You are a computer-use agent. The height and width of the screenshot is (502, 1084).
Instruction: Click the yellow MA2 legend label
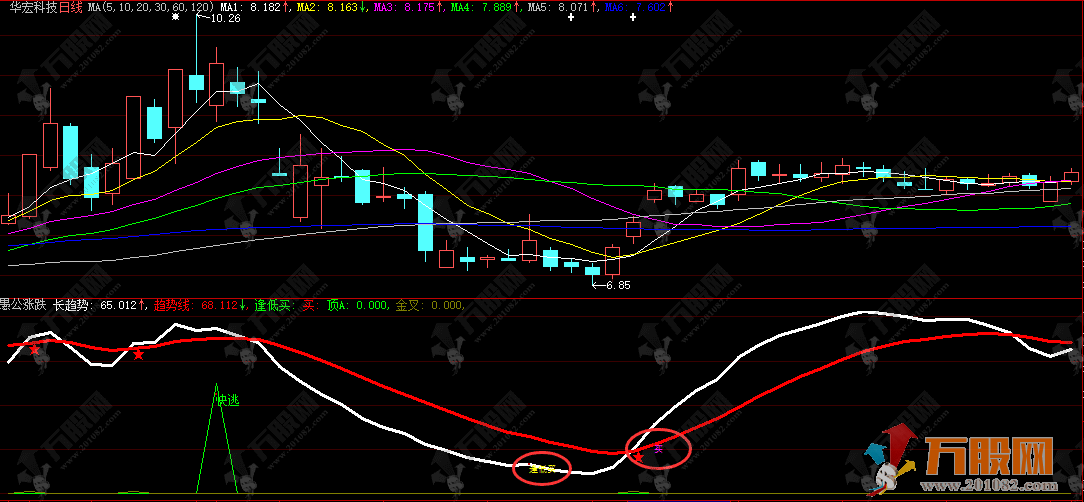pos(310,7)
